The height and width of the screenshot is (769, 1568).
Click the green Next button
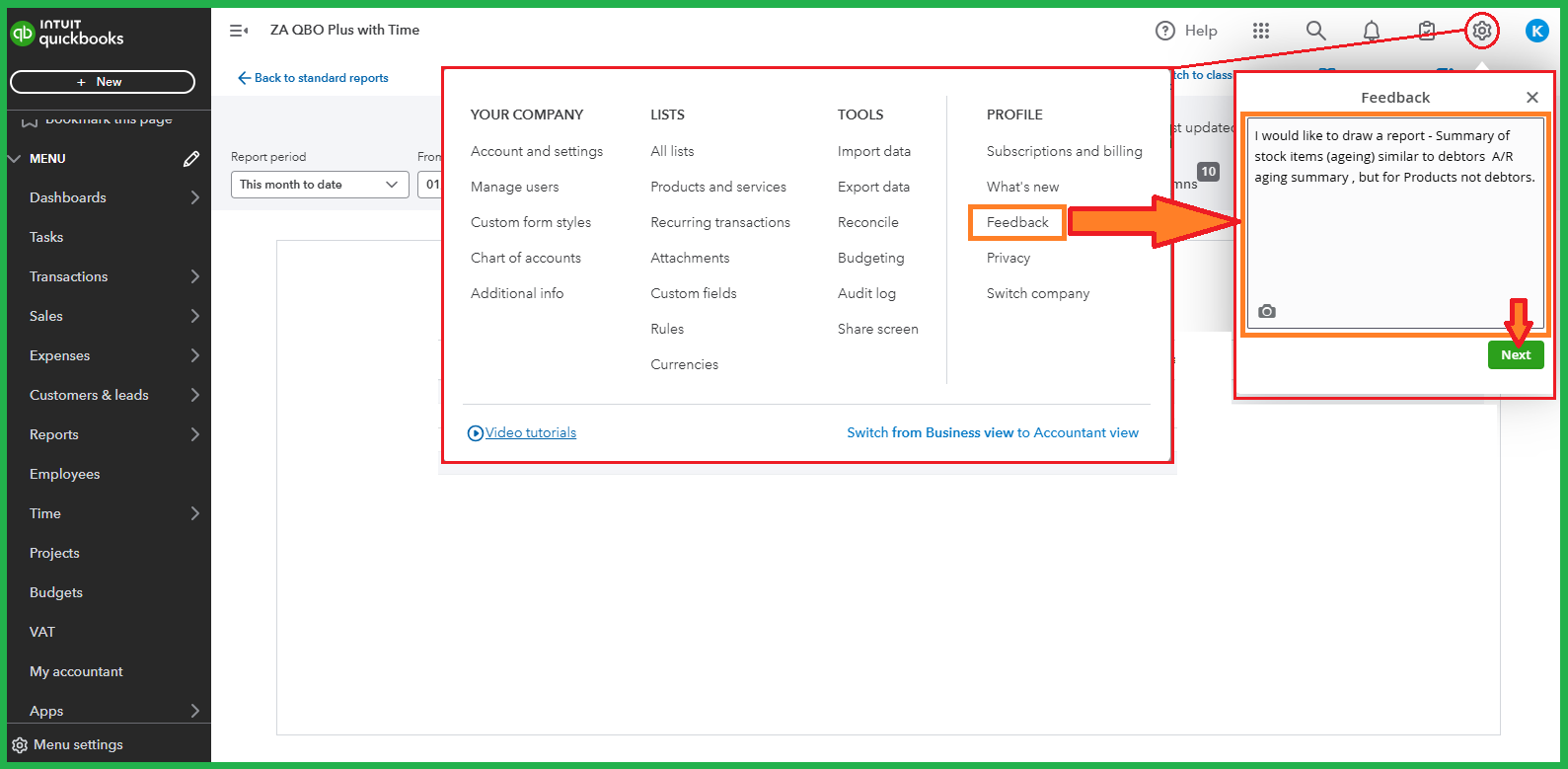tap(1516, 354)
